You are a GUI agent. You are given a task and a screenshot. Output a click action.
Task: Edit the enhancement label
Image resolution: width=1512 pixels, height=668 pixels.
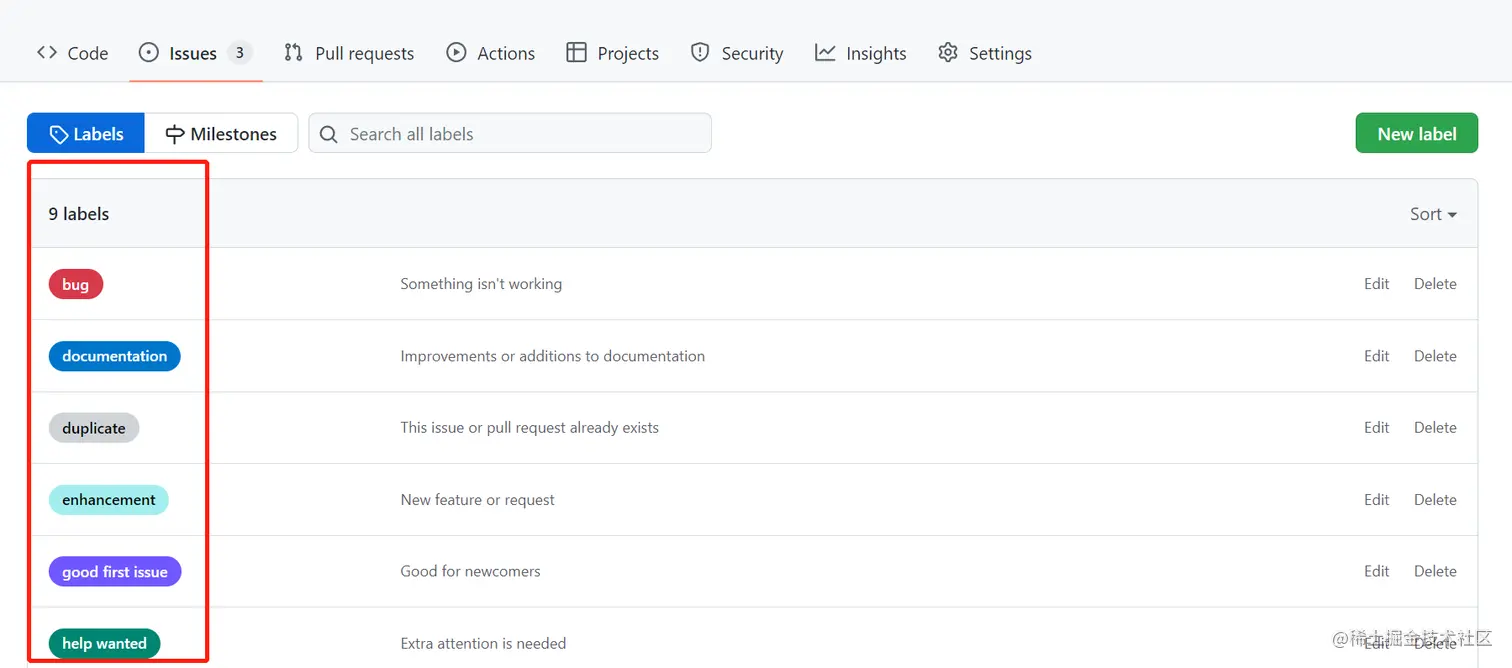(x=1376, y=500)
